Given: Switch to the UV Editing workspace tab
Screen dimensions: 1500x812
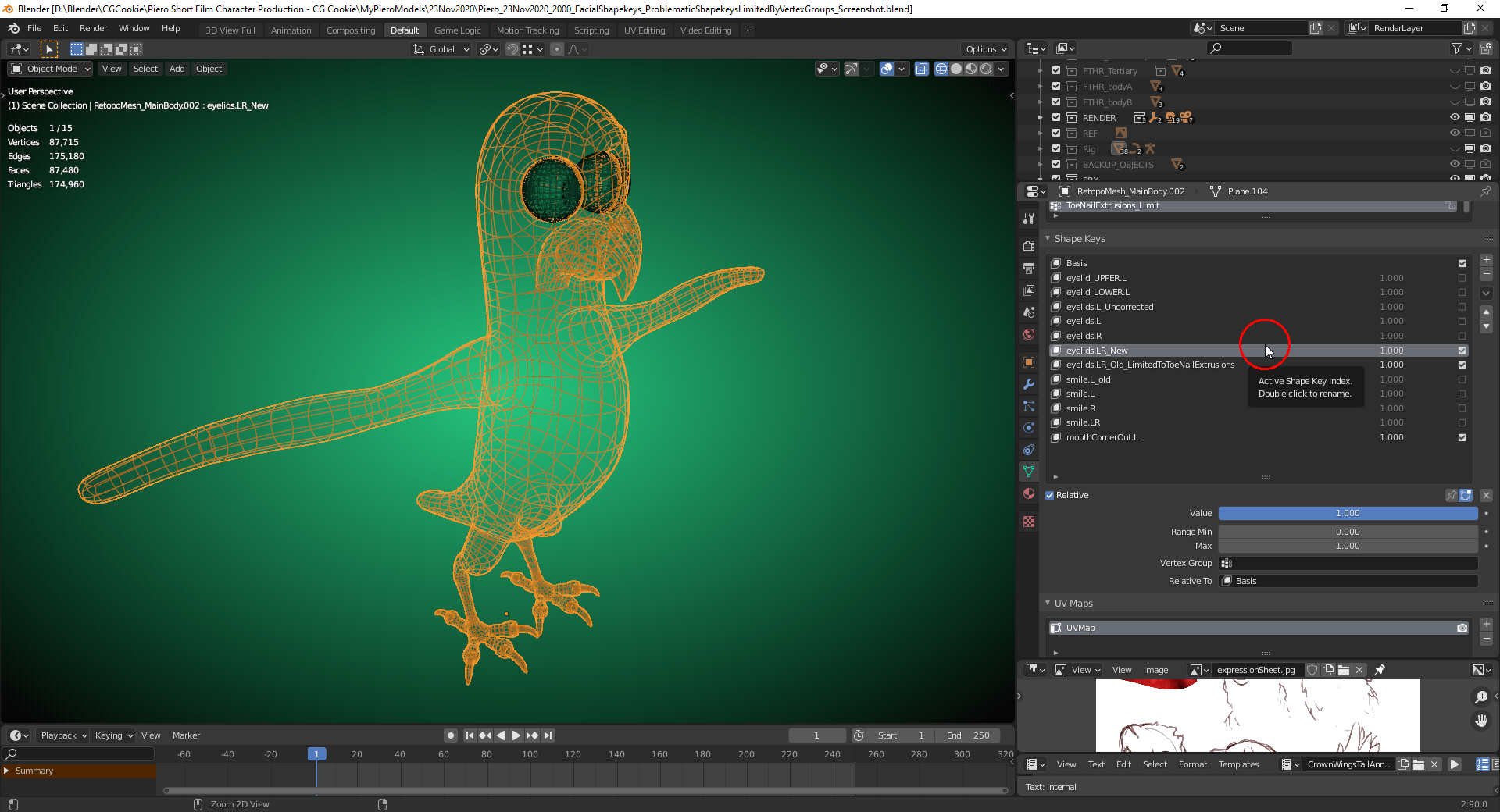Looking at the screenshot, I should click(644, 30).
